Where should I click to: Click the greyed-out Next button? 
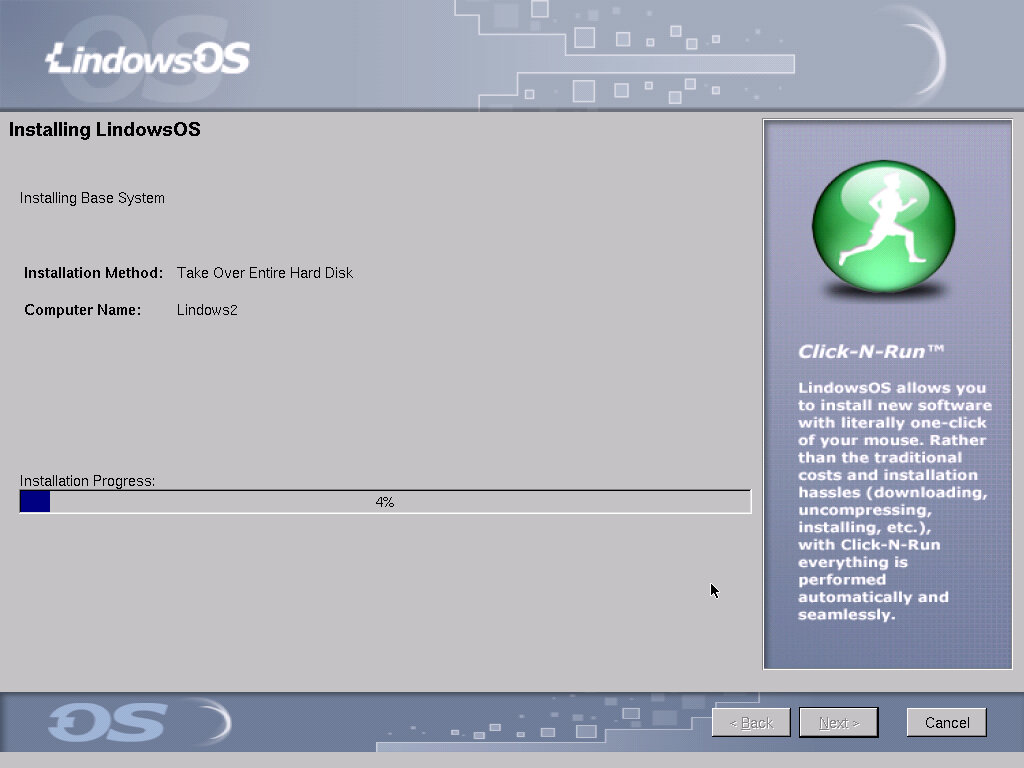(838, 723)
